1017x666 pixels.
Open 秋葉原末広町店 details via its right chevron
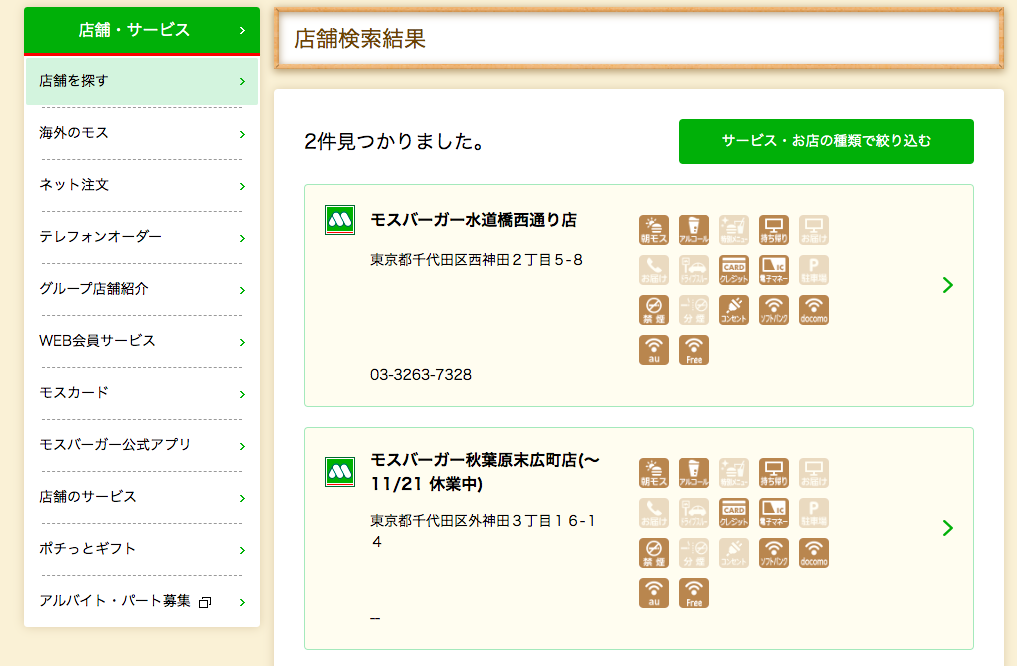click(947, 528)
